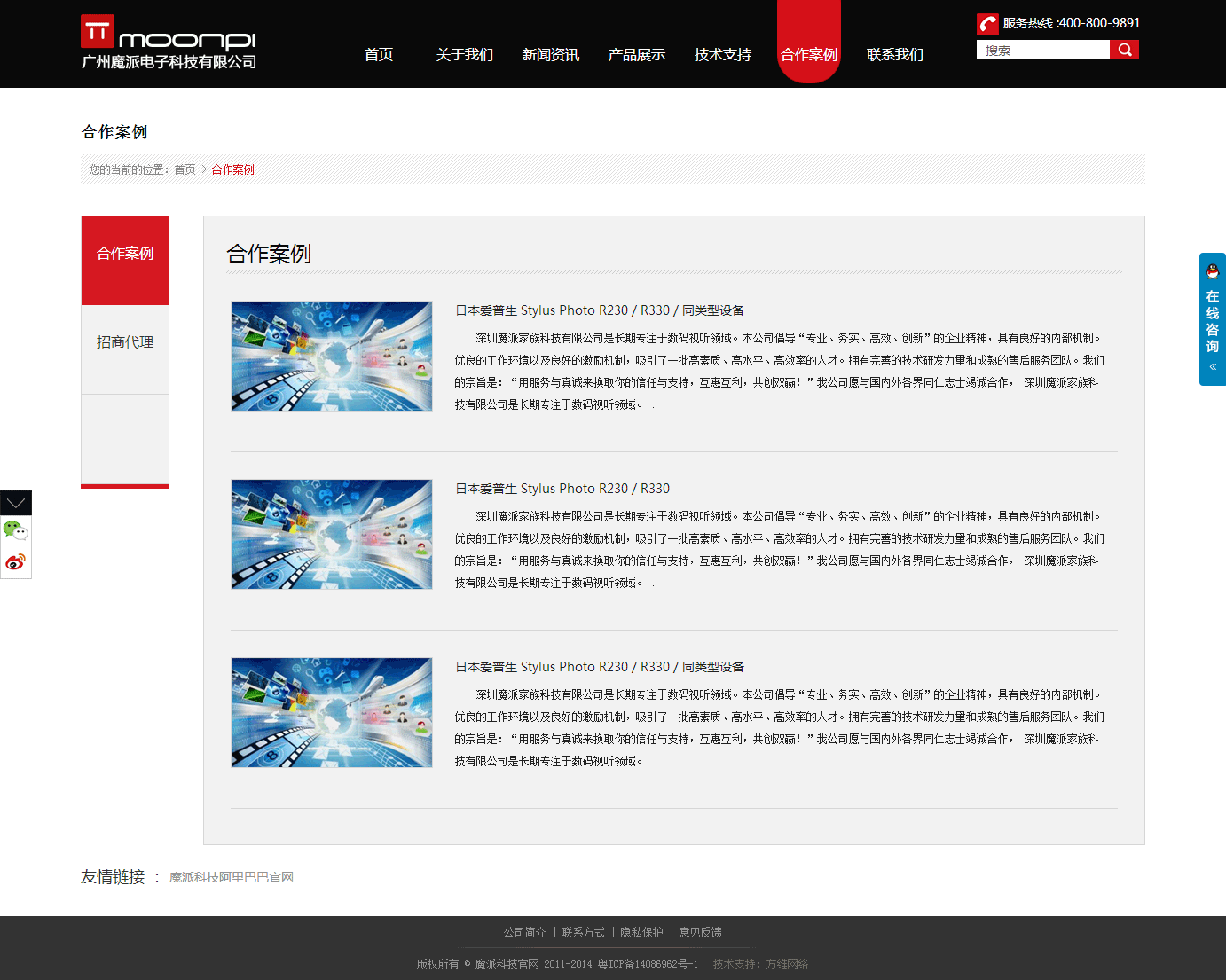Select 合作案例 in the left sidebar
This screenshot has width=1226, height=980.
tap(125, 261)
